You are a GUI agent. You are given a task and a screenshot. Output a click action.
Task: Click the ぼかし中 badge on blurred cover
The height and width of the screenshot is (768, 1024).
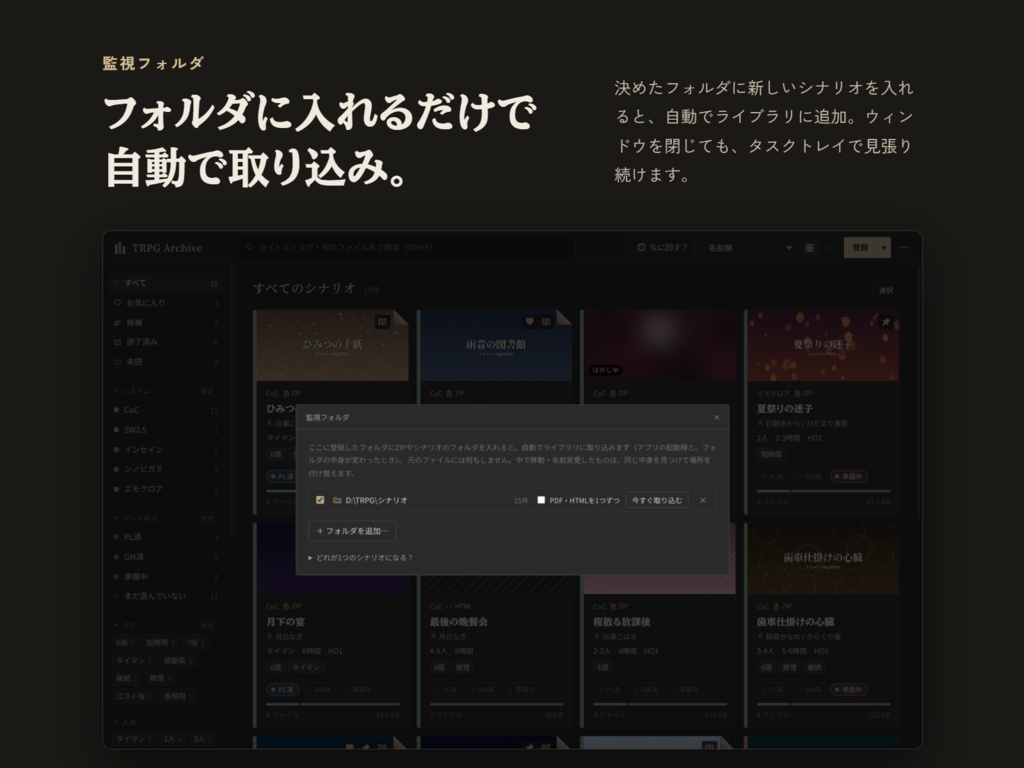click(605, 370)
